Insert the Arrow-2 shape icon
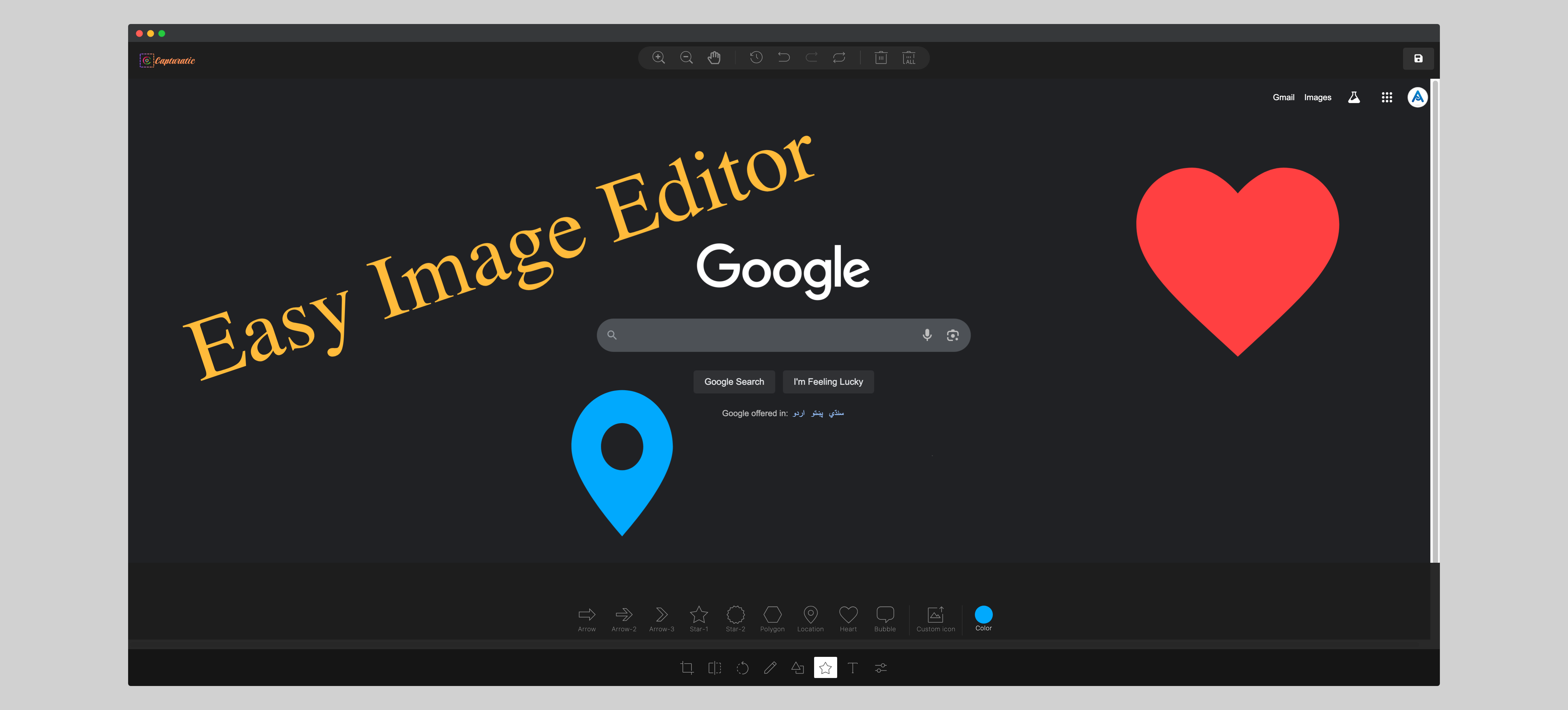Image resolution: width=1568 pixels, height=710 pixels. (624, 619)
